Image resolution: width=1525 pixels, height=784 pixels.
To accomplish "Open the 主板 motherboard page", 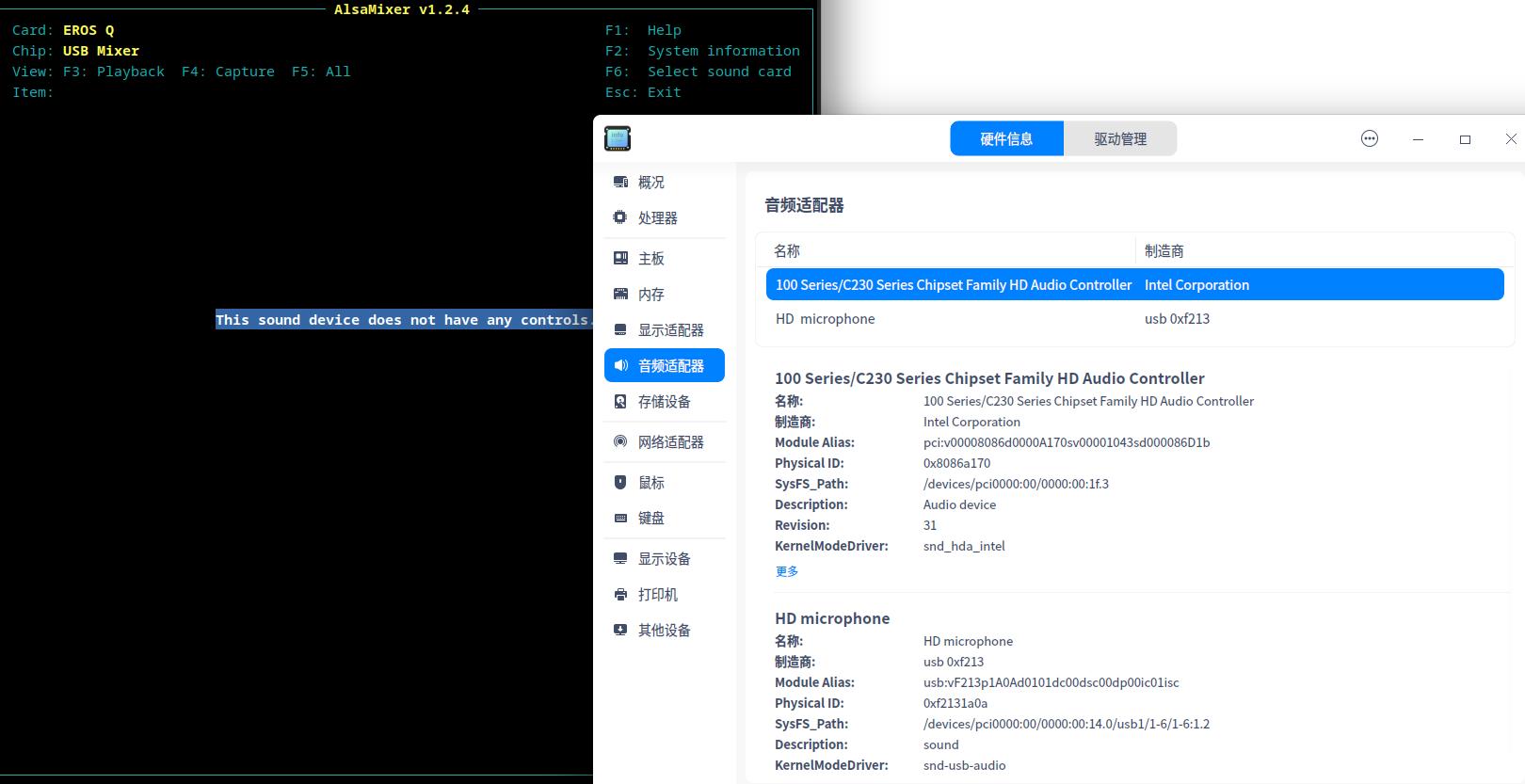I will click(x=665, y=258).
